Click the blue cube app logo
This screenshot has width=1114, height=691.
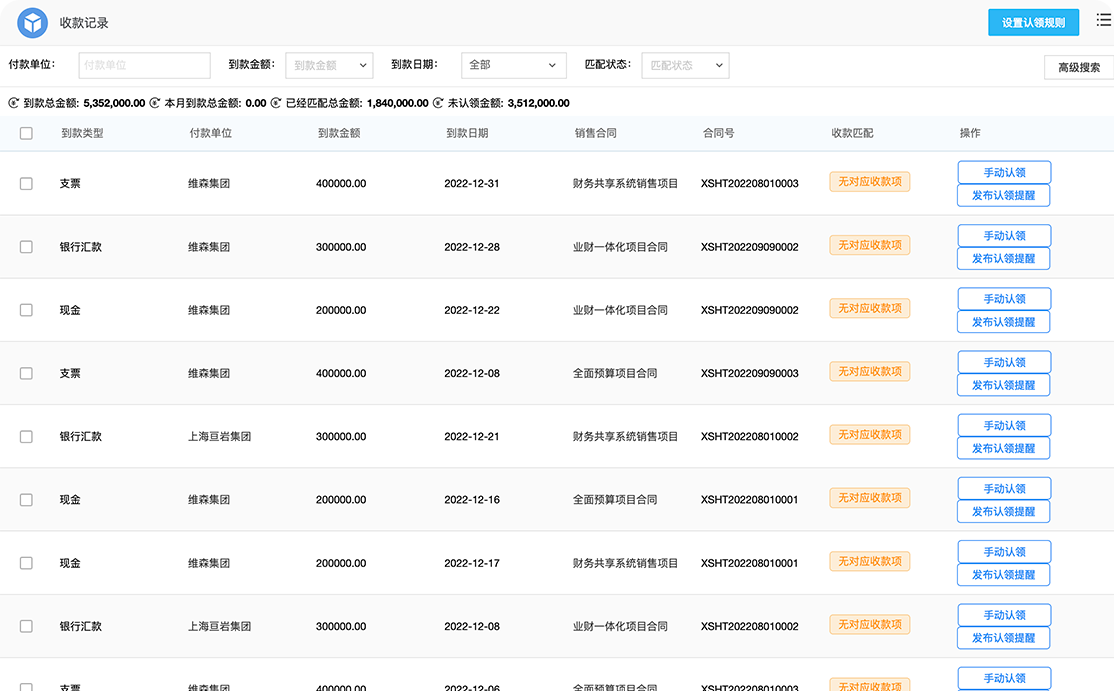[x=33, y=22]
